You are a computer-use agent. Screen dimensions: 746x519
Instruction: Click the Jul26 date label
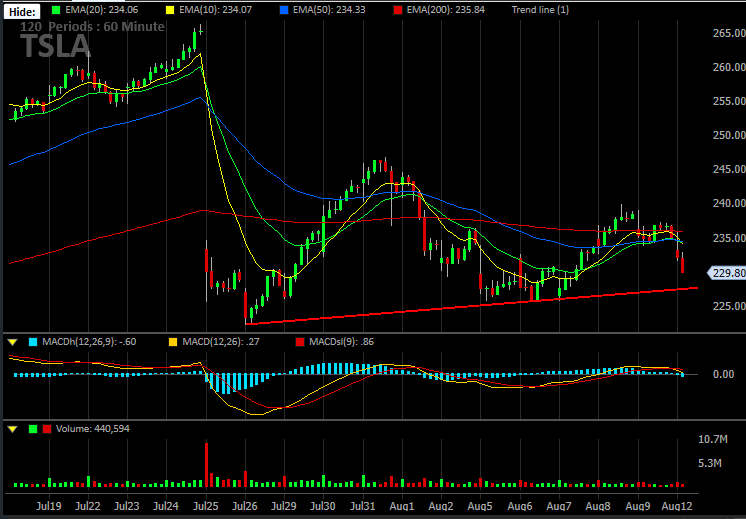245,506
